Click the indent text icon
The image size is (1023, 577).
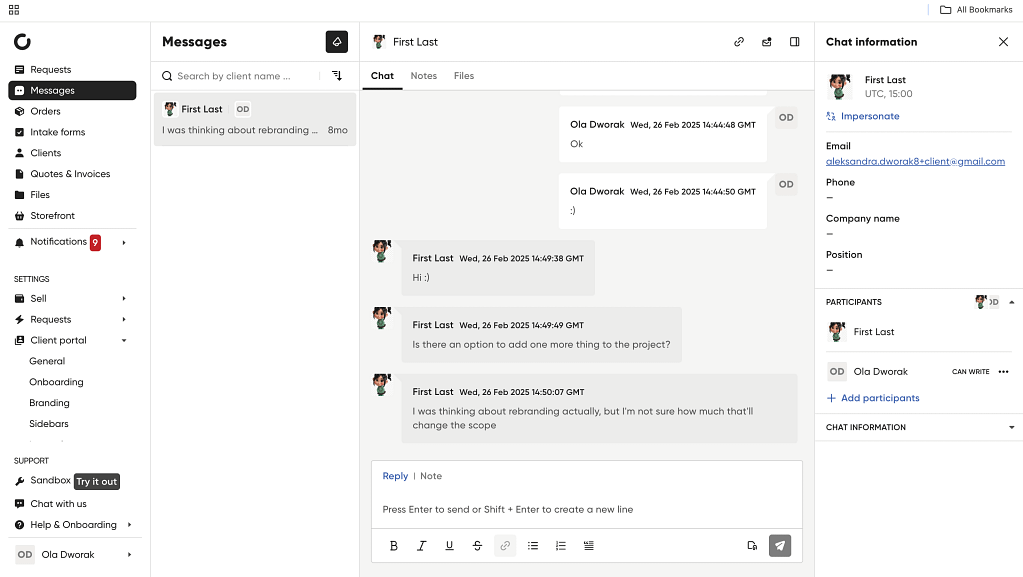pyautogui.click(x=588, y=546)
